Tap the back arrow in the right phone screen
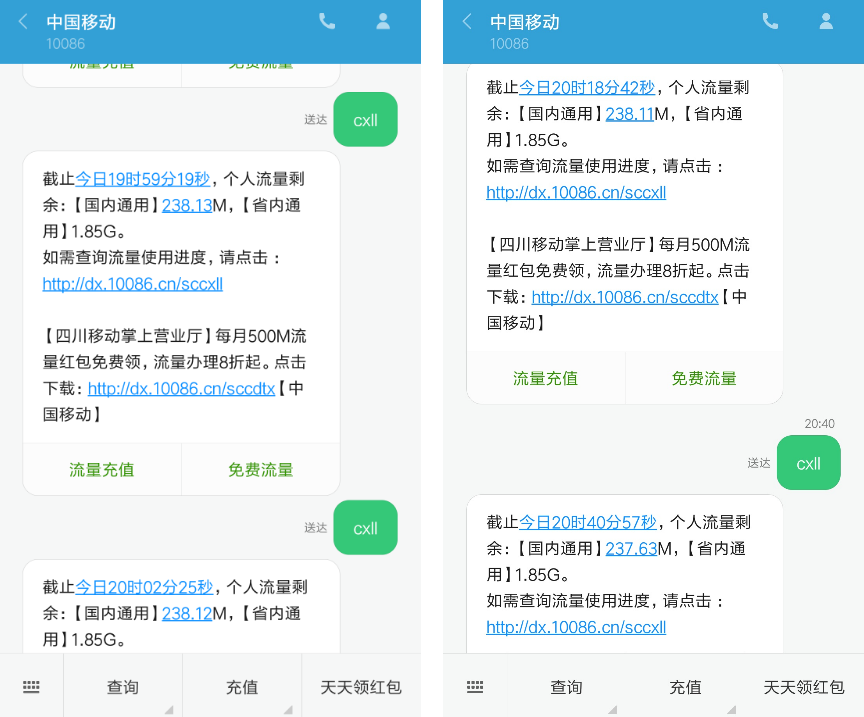 (x=467, y=21)
